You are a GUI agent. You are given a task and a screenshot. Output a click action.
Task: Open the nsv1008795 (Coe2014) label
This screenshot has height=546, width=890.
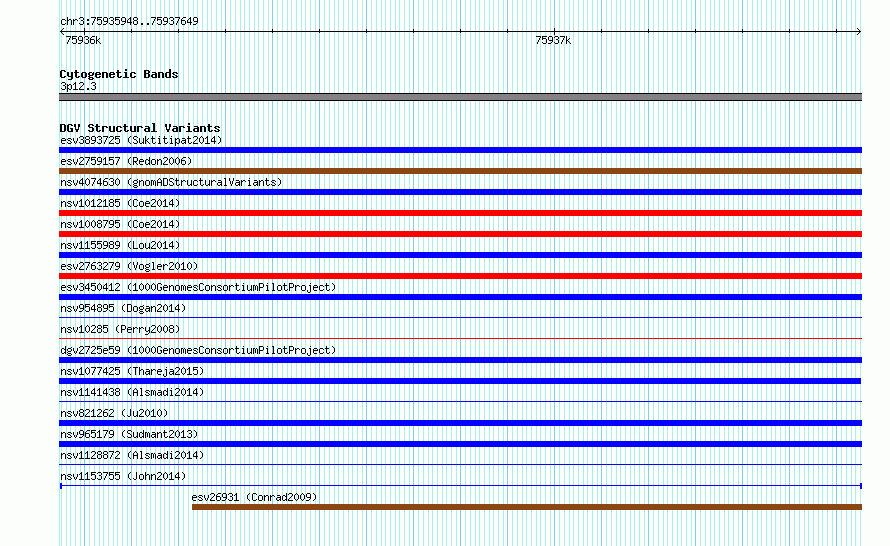tap(120, 224)
